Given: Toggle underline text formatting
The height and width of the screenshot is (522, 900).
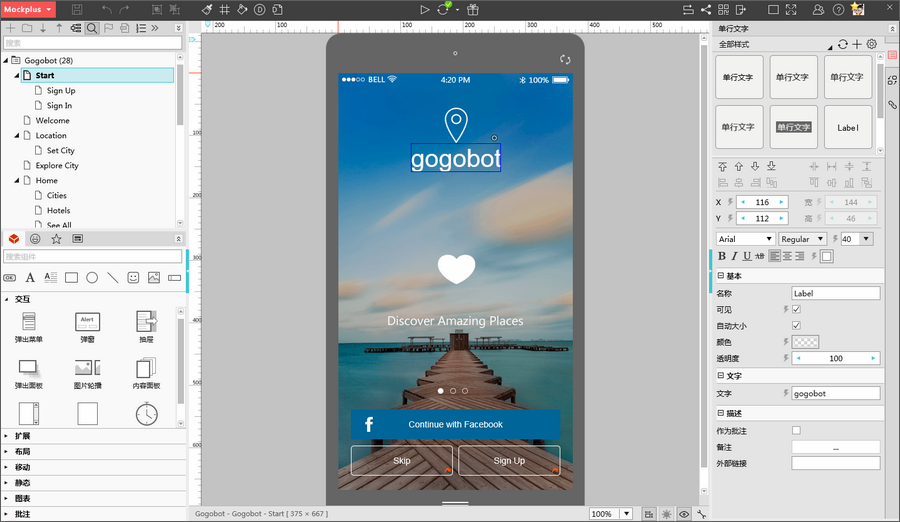Looking at the screenshot, I should [x=747, y=256].
